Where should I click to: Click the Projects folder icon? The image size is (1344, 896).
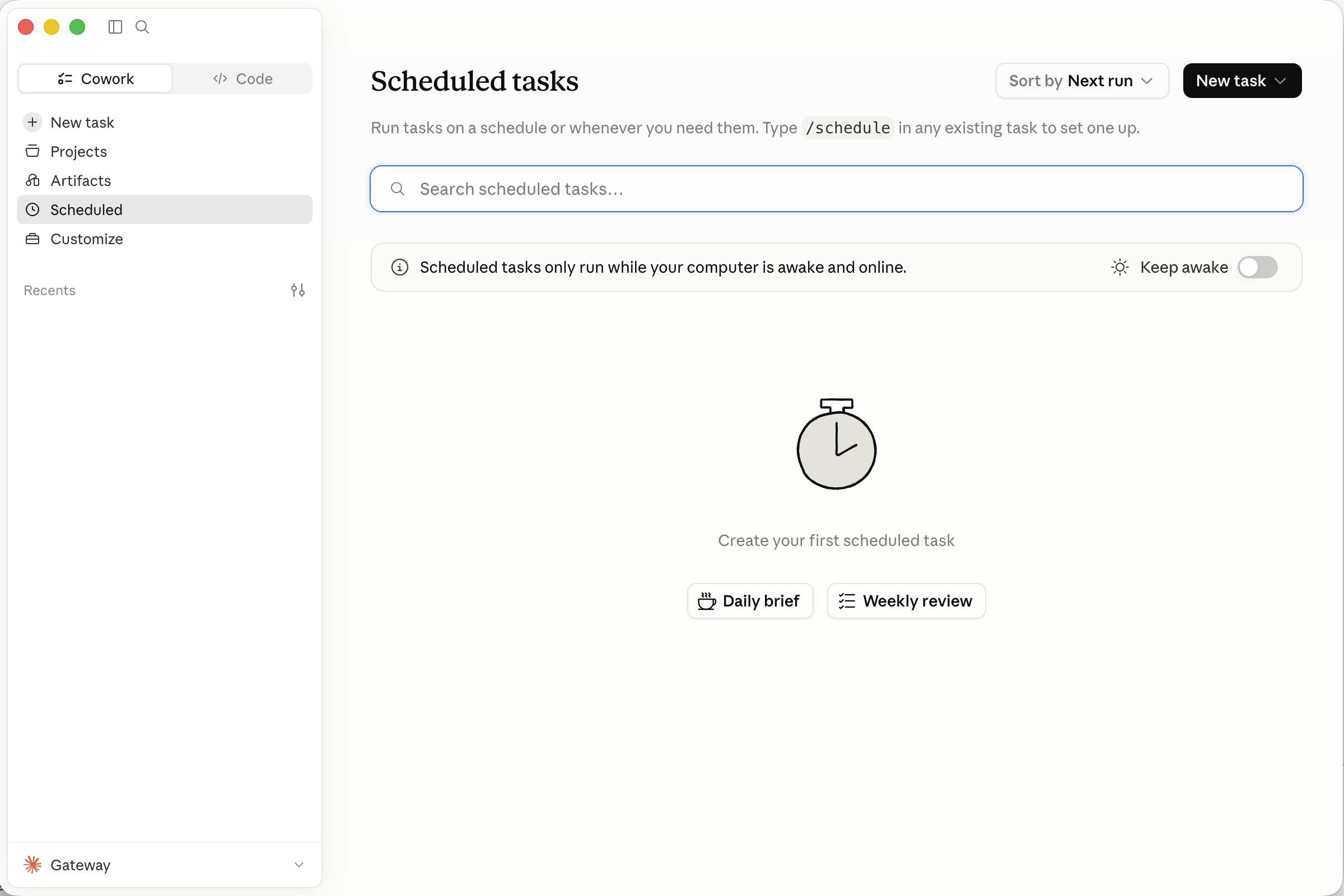click(x=32, y=151)
